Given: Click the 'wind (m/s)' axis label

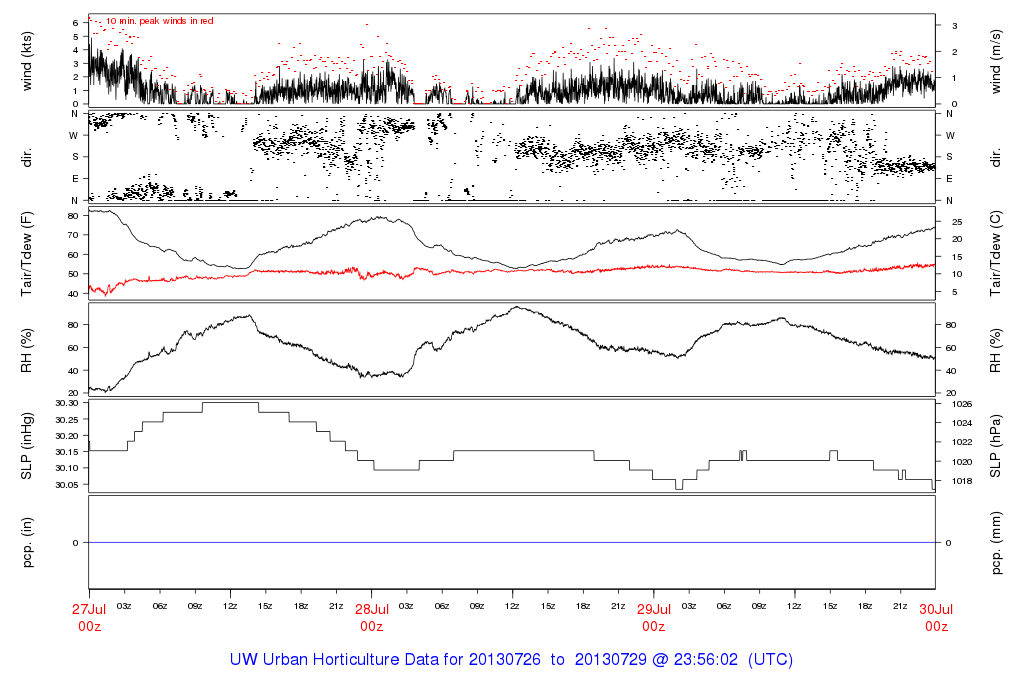Looking at the screenshot, I should pyautogui.click(x=995, y=61).
